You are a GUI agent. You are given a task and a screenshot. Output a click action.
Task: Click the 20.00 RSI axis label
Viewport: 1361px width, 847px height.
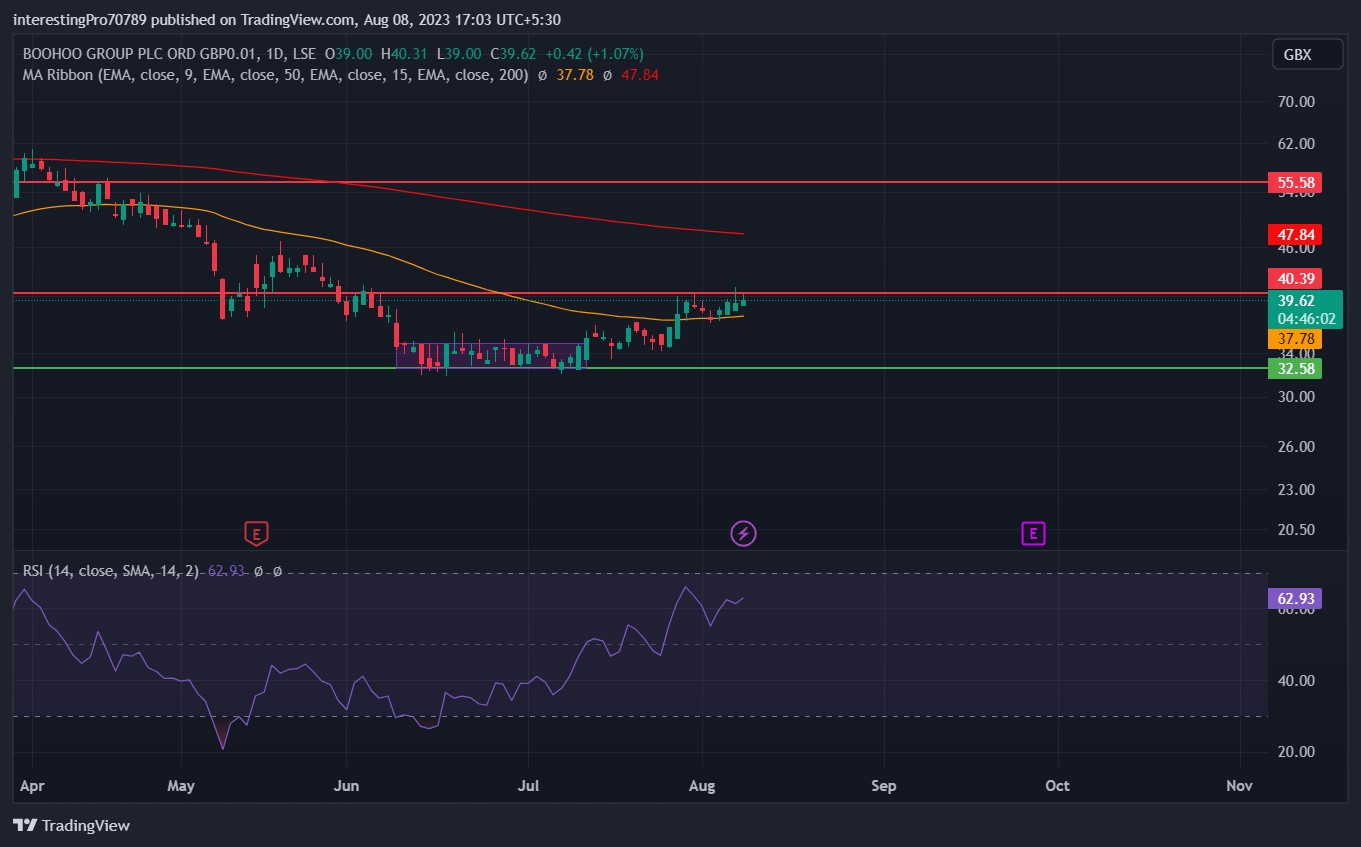pyautogui.click(x=1294, y=752)
